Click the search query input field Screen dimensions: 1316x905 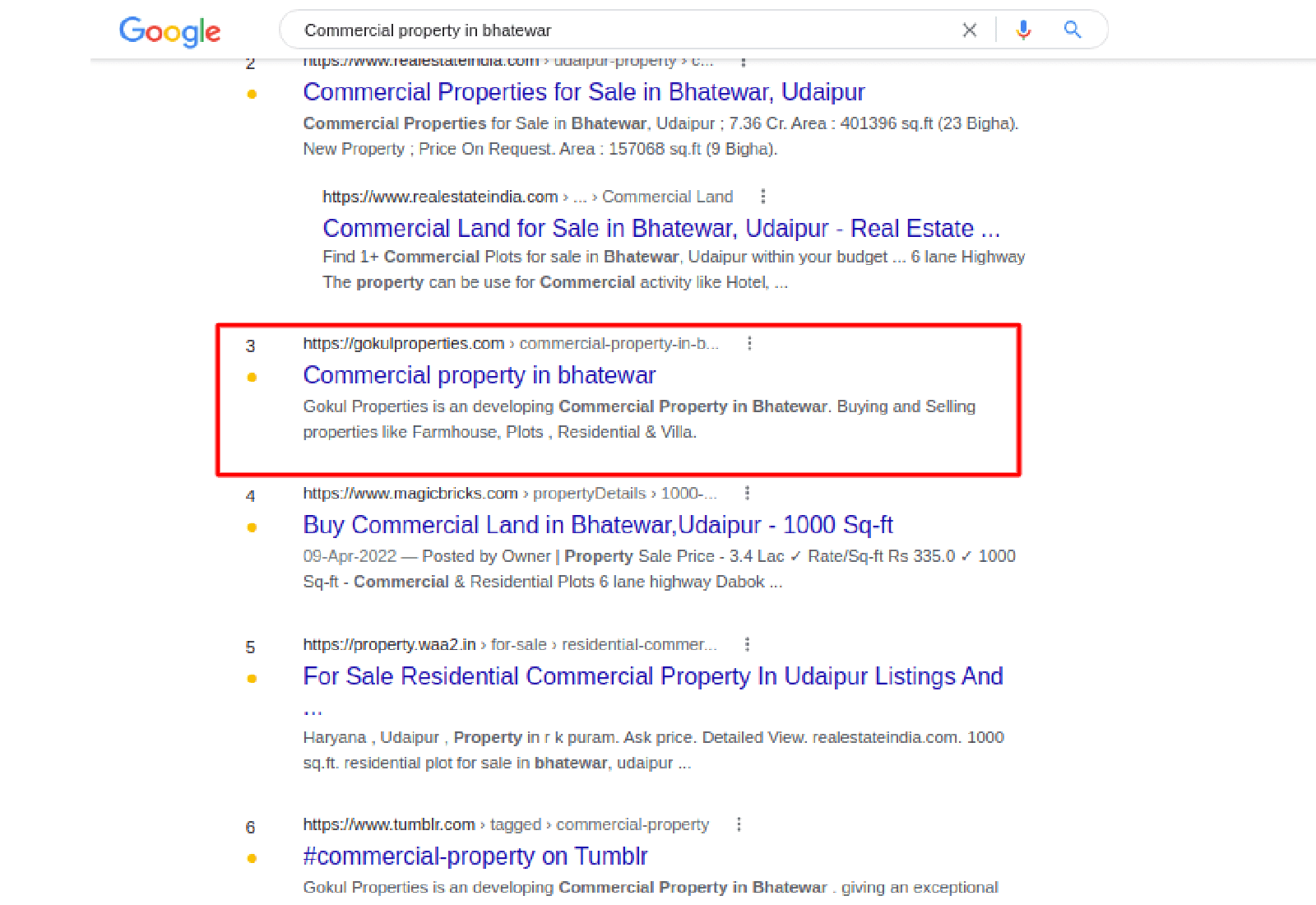point(625,30)
